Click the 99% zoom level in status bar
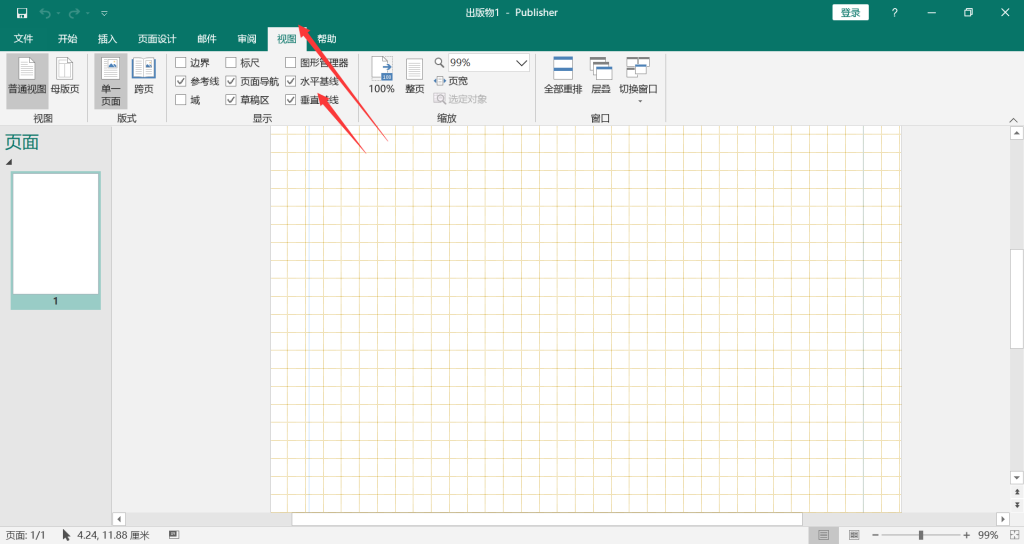 pos(988,535)
